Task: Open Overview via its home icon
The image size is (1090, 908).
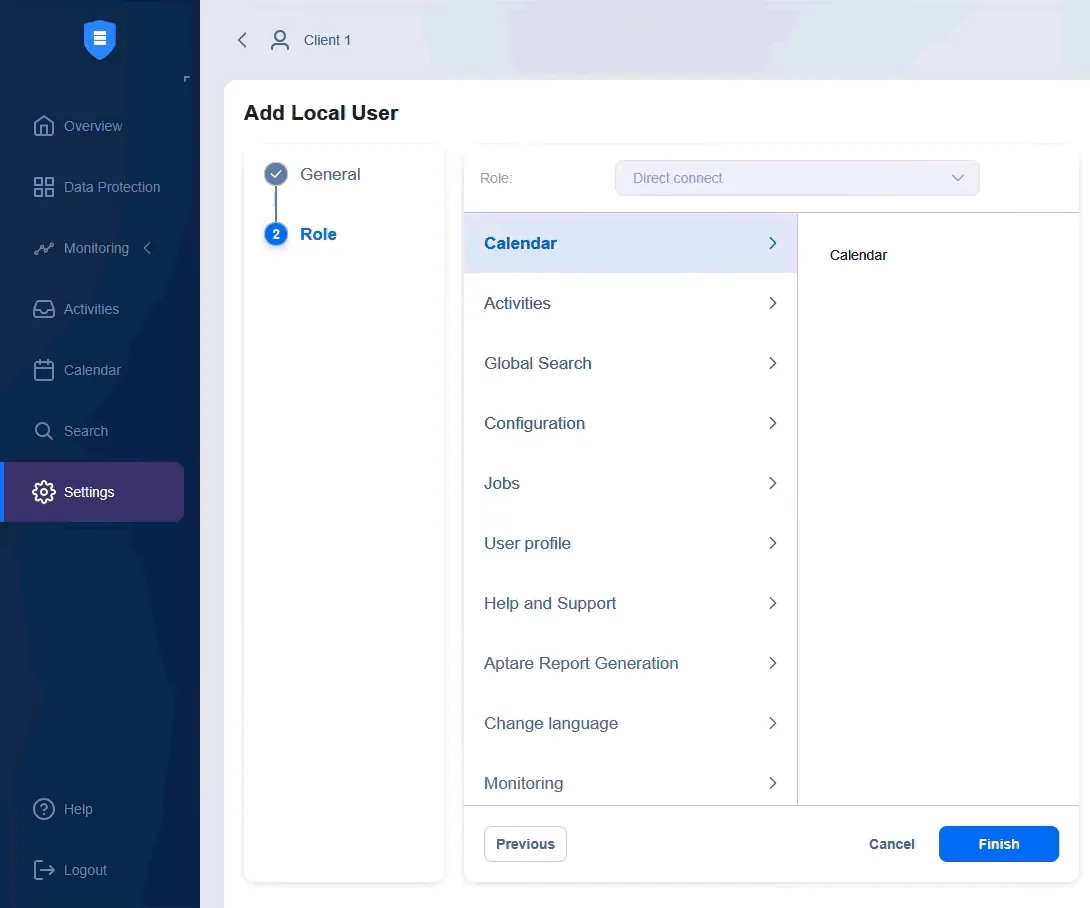Action: (44, 126)
